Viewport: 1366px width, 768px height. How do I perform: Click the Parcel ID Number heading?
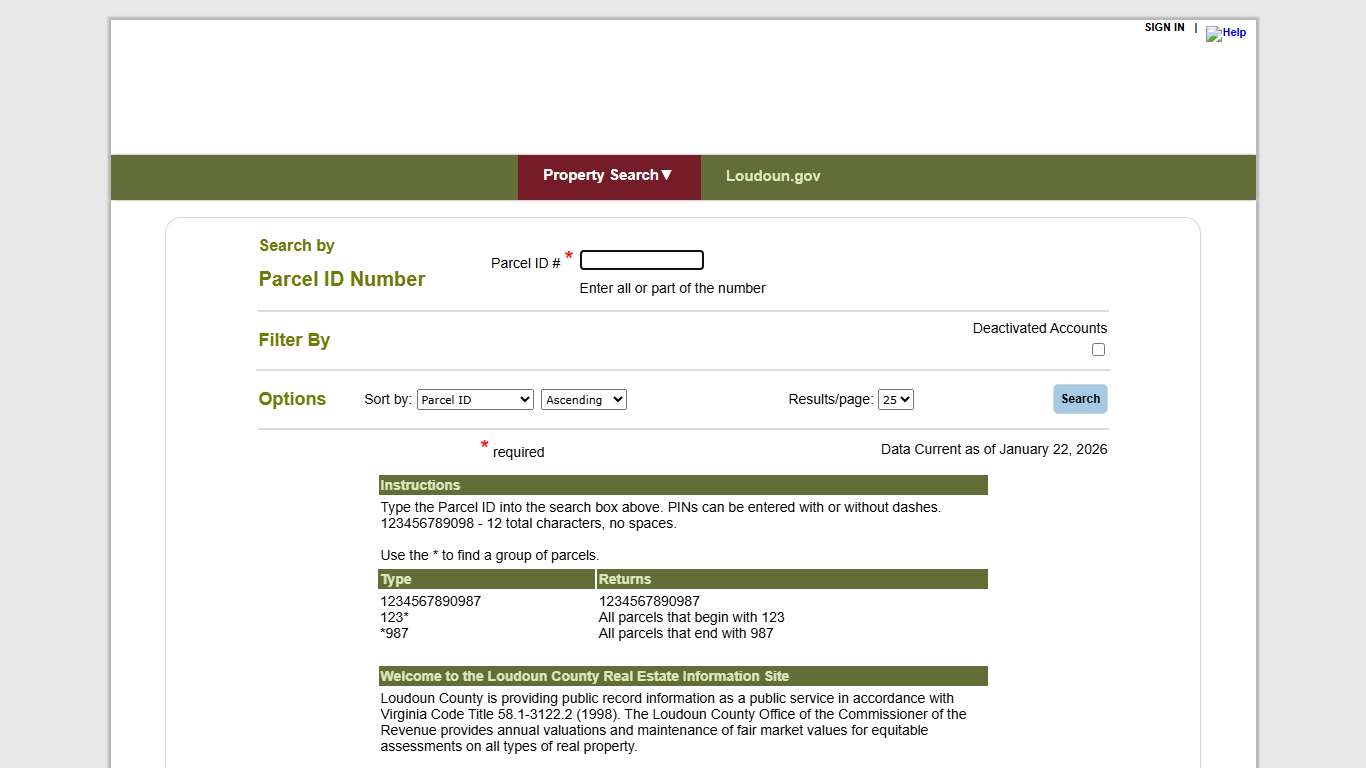pos(342,279)
